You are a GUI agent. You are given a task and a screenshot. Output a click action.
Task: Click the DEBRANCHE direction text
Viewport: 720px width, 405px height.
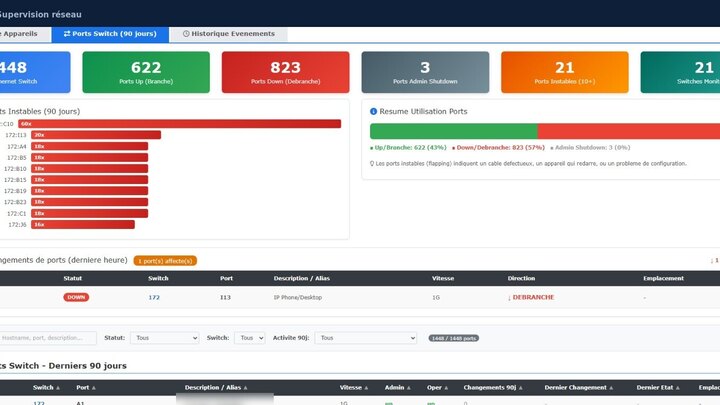coord(531,298)
